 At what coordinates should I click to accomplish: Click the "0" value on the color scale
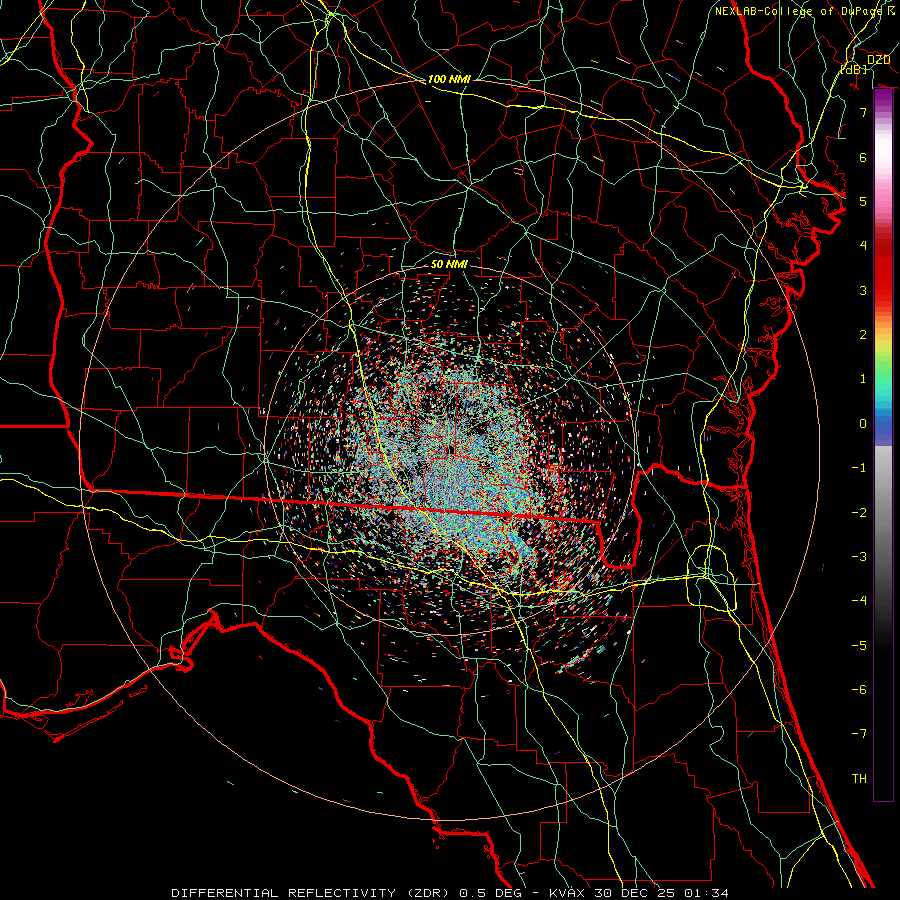(x=863, y=424)
